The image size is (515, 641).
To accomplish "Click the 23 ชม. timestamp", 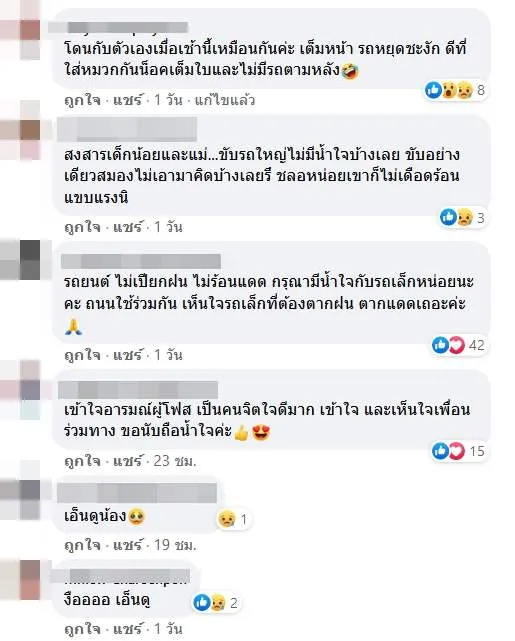I will pos(175,461).
